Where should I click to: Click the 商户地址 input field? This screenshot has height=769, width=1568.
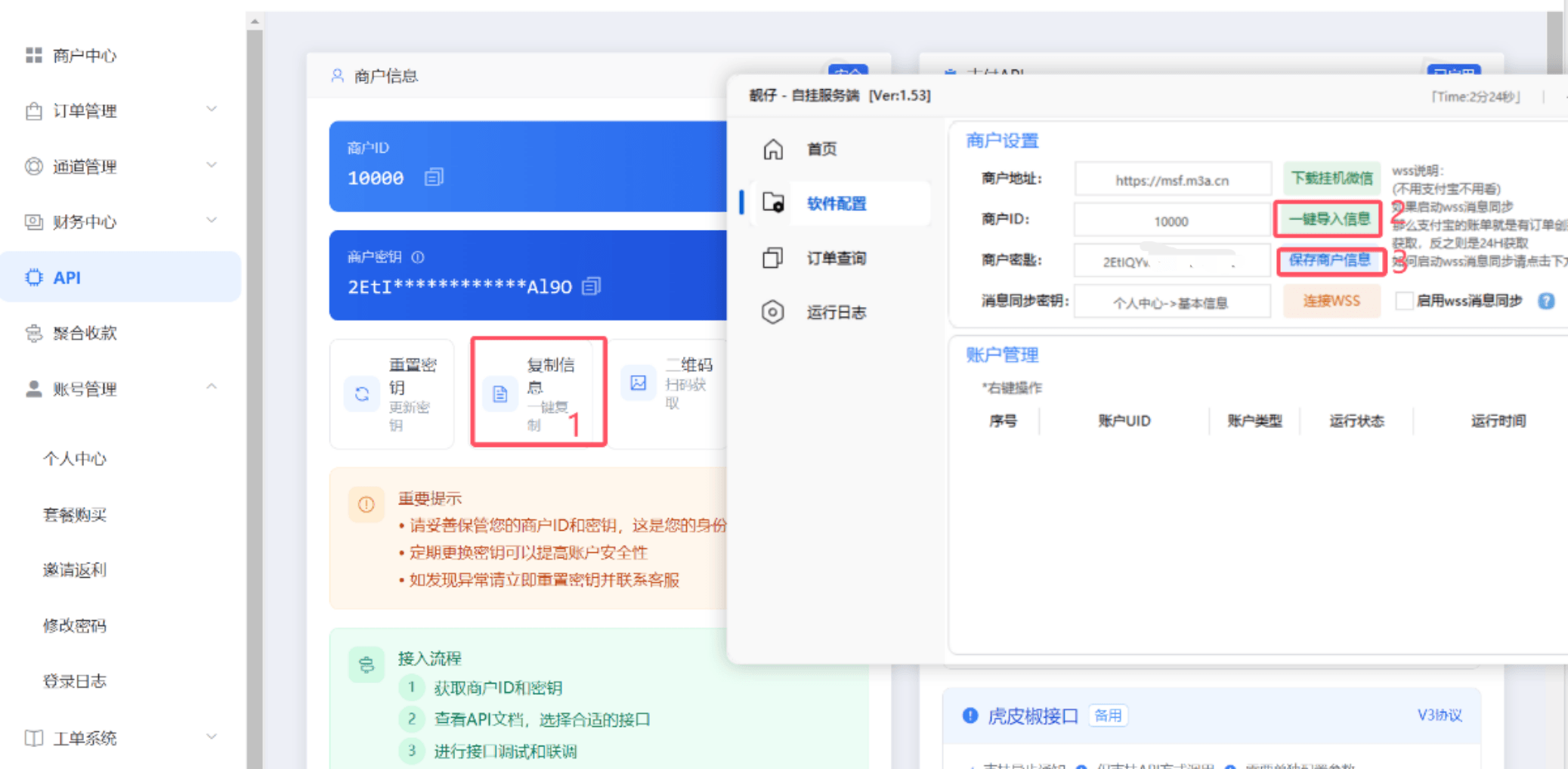(x=1172, y=180)
